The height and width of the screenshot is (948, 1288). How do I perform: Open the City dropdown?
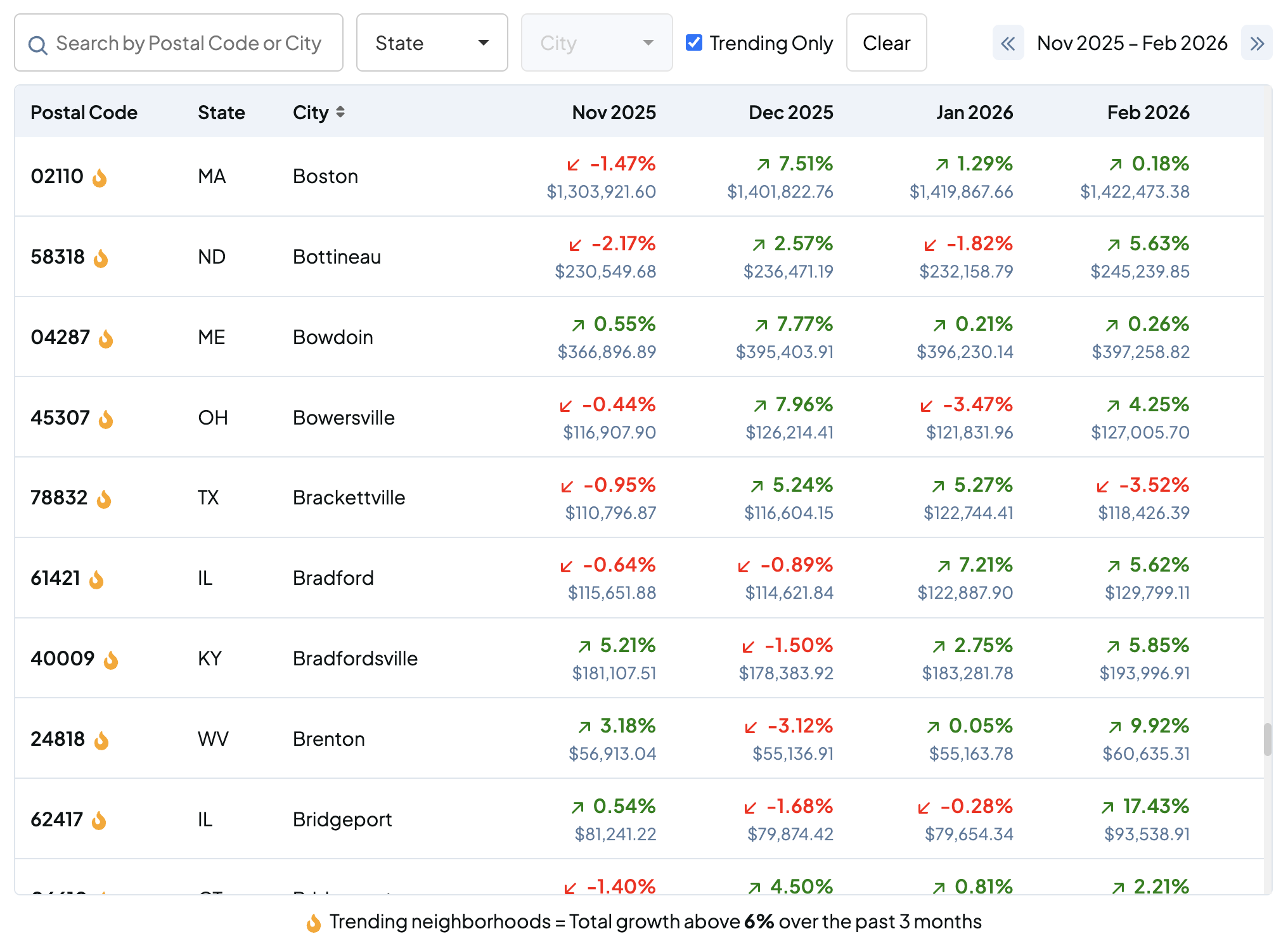click(x=596, y=42)
